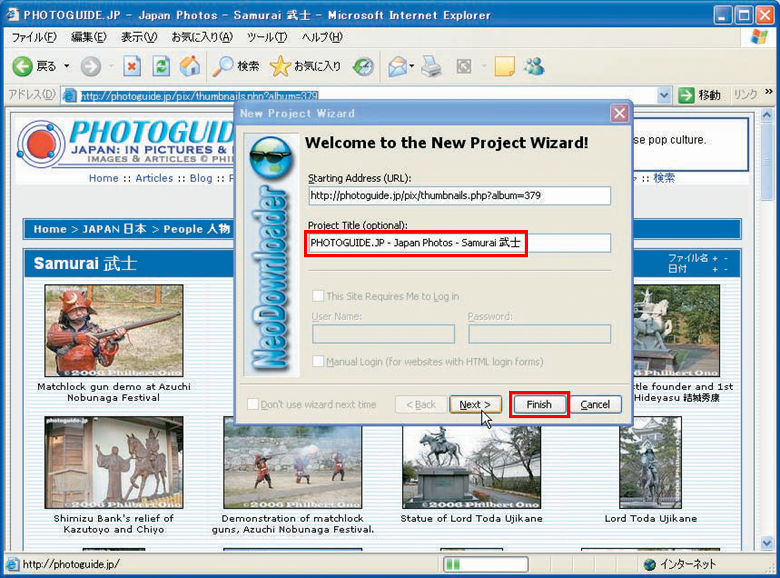Image resolution: width=780 pixels, height=578 pixels.
Task: Click the リンク links toolbar label
Action: [x=745, y=95]
